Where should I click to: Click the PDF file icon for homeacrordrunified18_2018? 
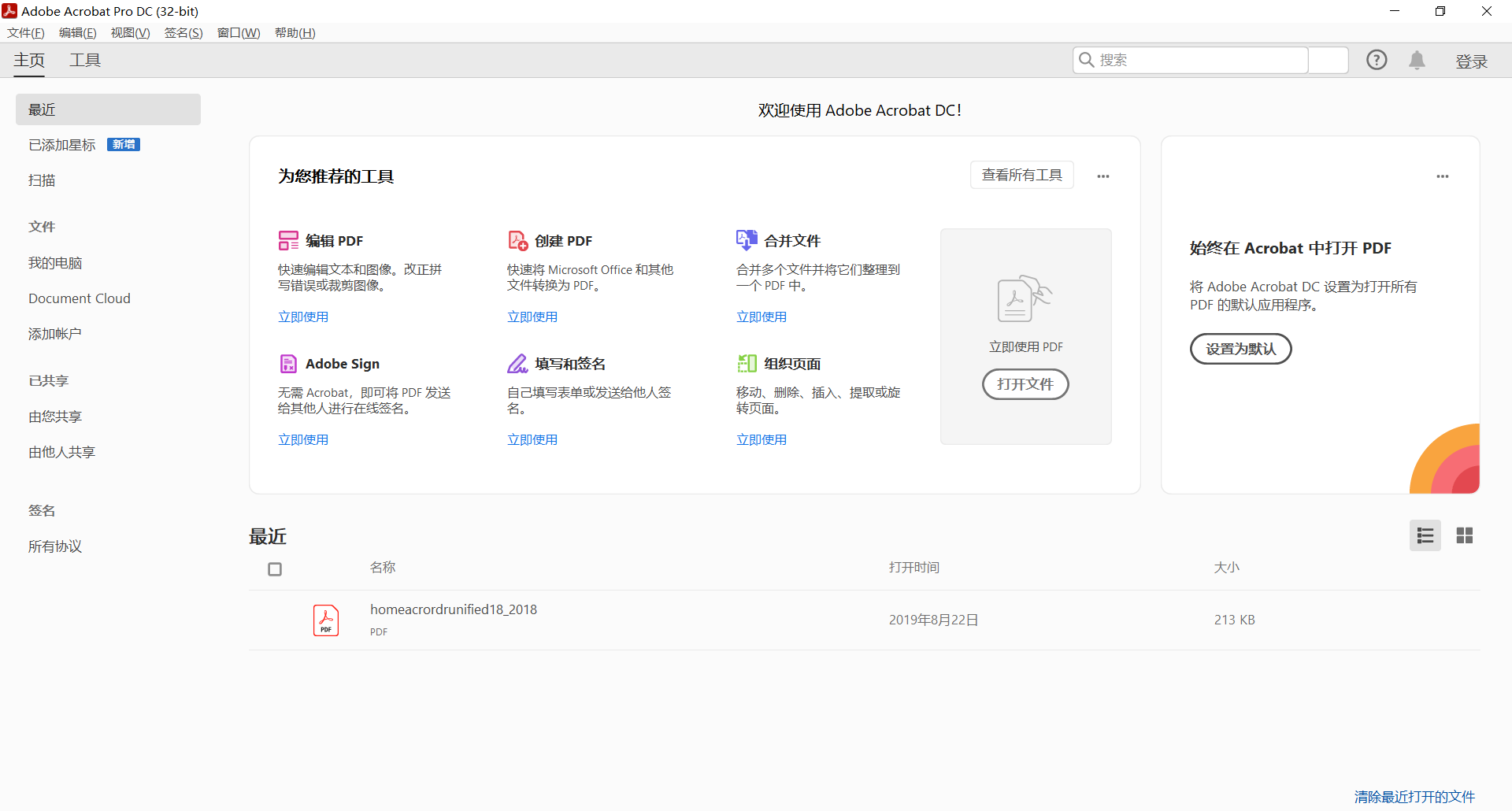click(x=326, y=620)
